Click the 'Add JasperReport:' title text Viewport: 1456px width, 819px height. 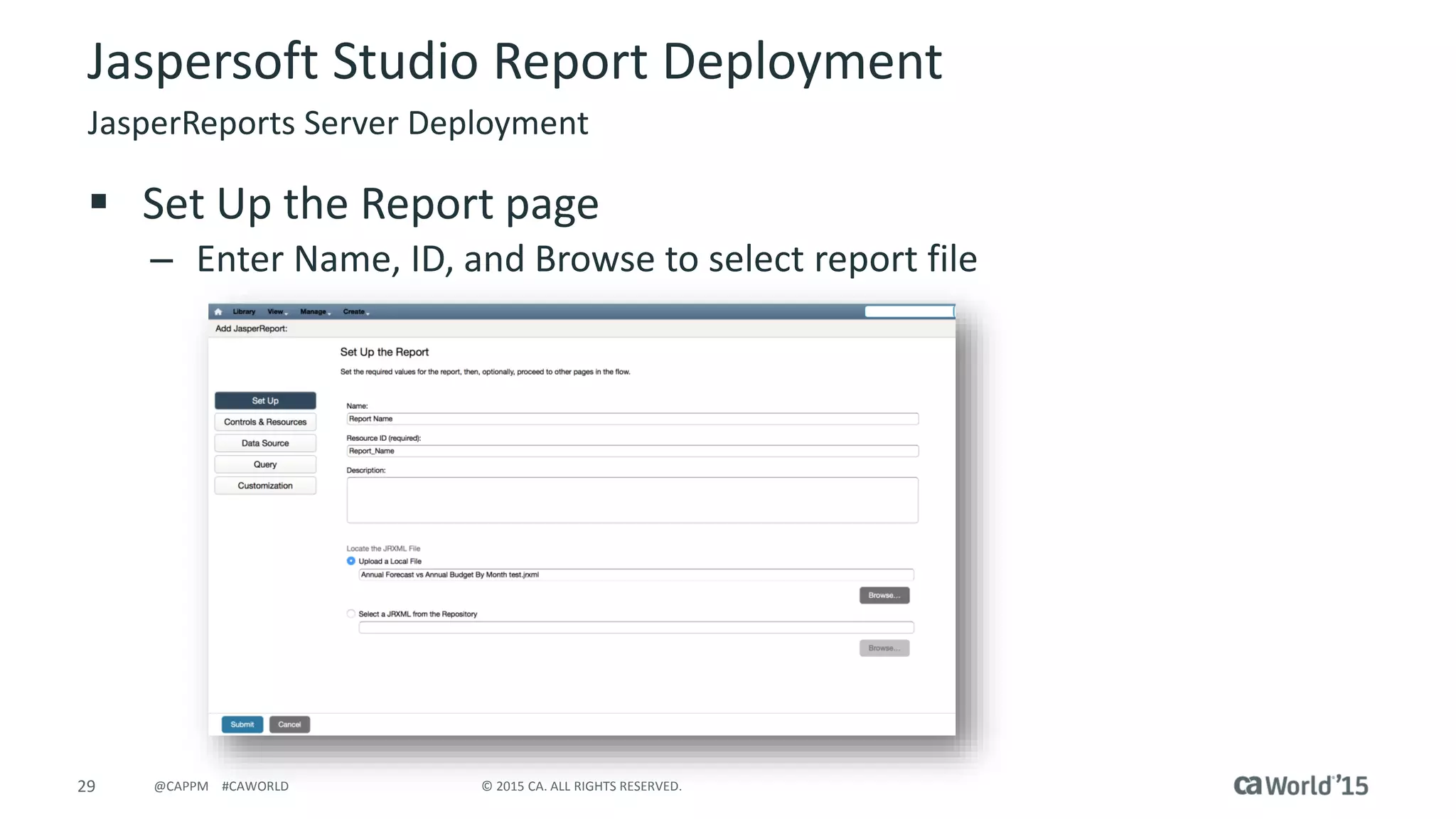pos(251,328)
